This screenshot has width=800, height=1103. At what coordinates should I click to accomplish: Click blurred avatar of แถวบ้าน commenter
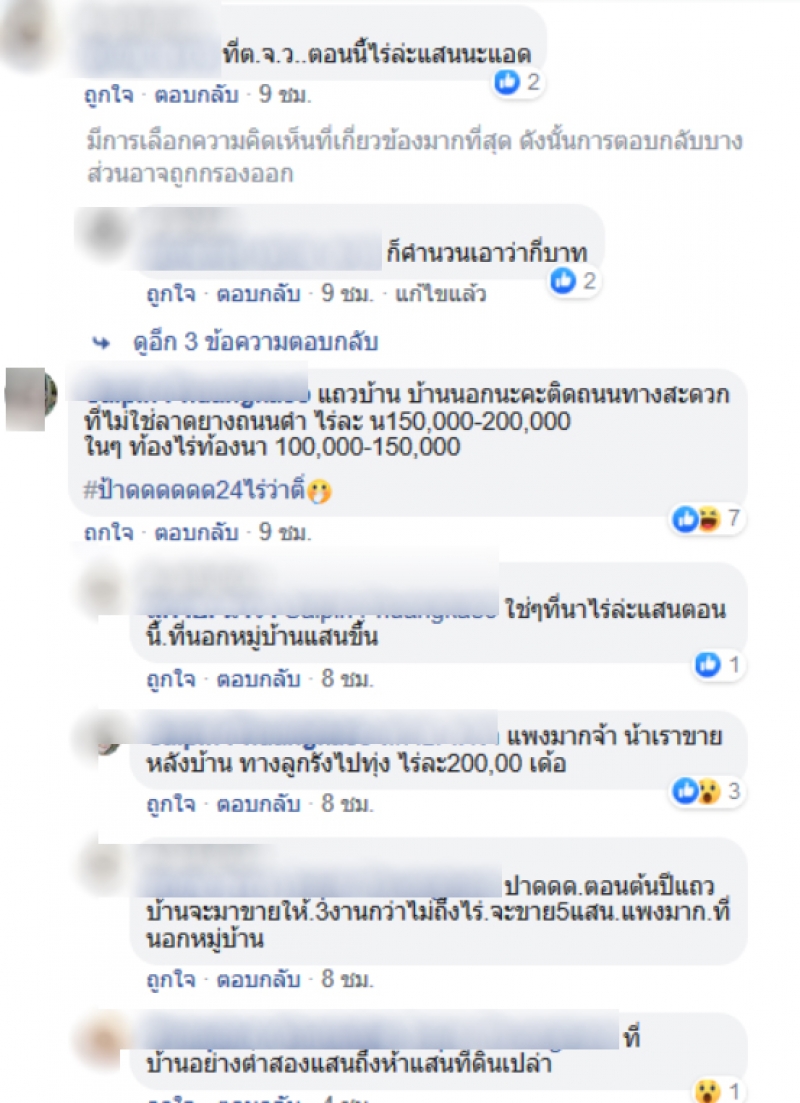[x=31, y=398]
